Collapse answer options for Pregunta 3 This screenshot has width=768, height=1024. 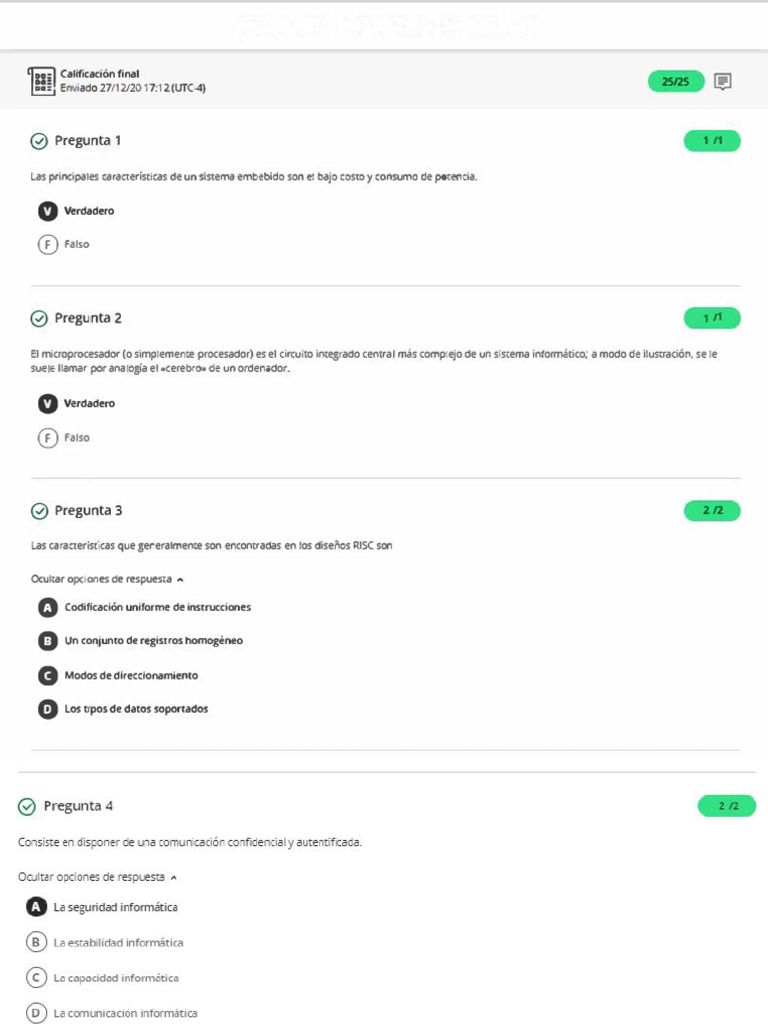(x=108, y=579)
